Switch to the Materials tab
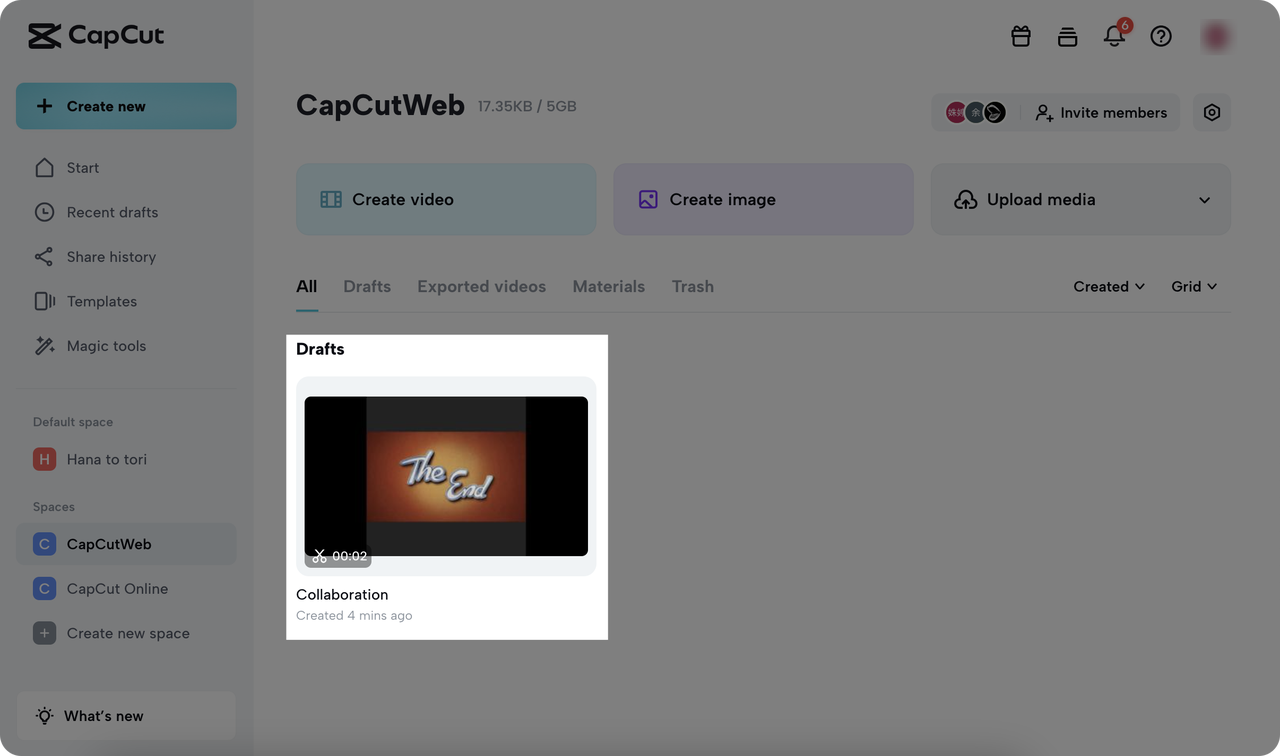The width and height of the screenshot is (1280, 756). pyautogui.click(x=609, y=286)
